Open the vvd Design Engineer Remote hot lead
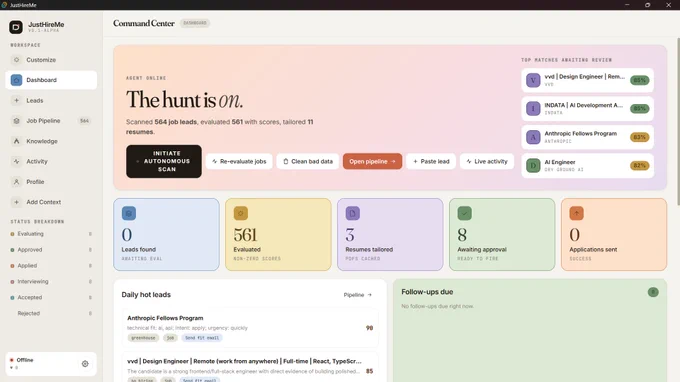Image resolution: width=680 pixels, height=382 pixels. (250, 367)
